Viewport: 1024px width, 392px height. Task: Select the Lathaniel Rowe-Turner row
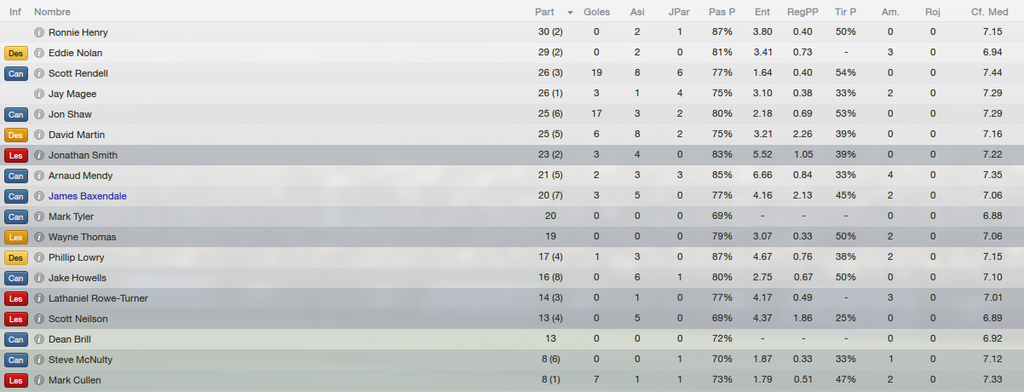click(512, 299)
